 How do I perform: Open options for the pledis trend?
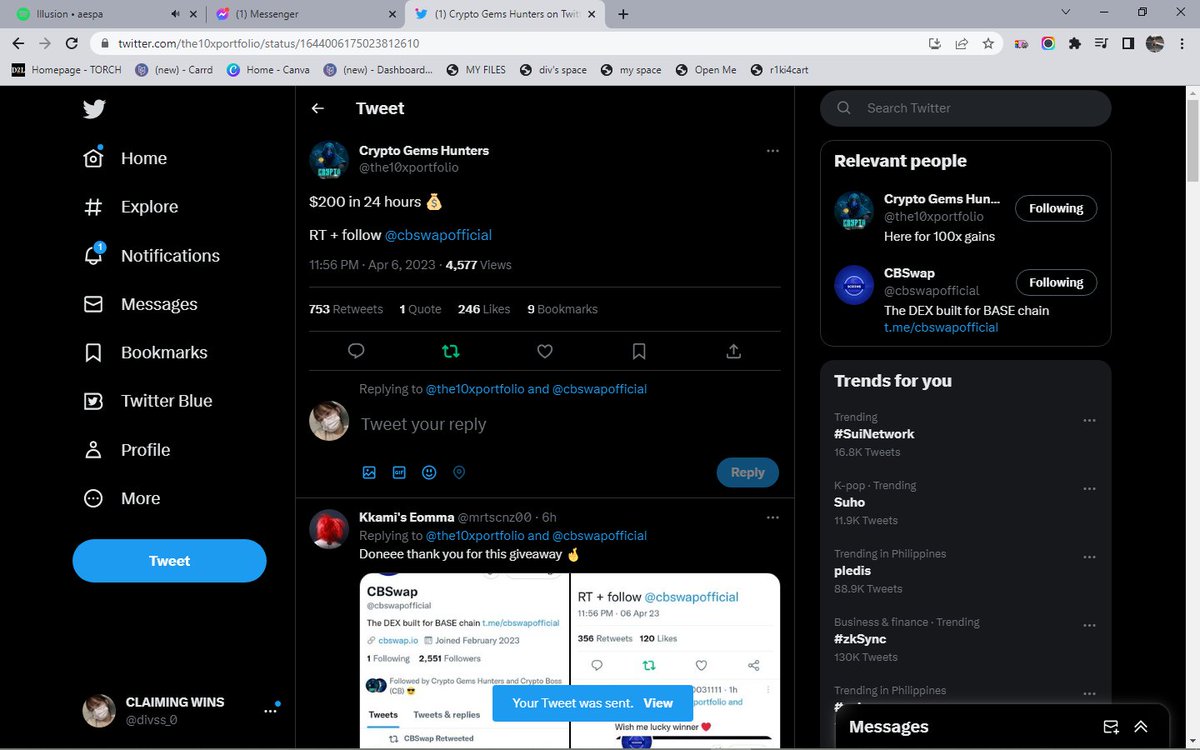[x=1089, y=557]
